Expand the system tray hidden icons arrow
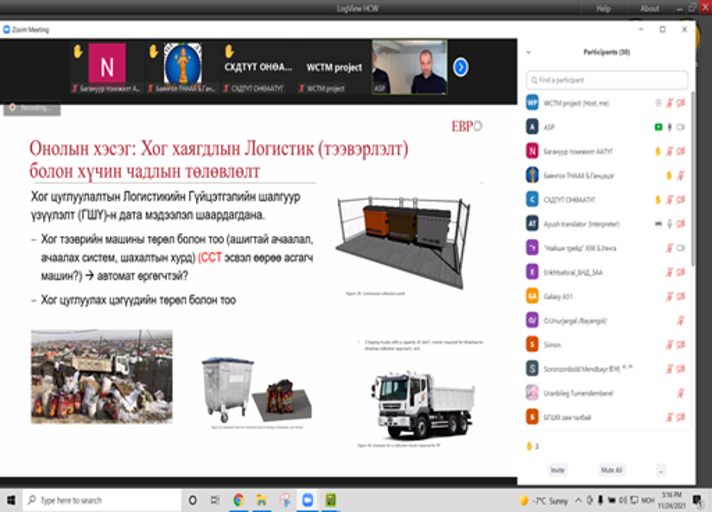 581,499
